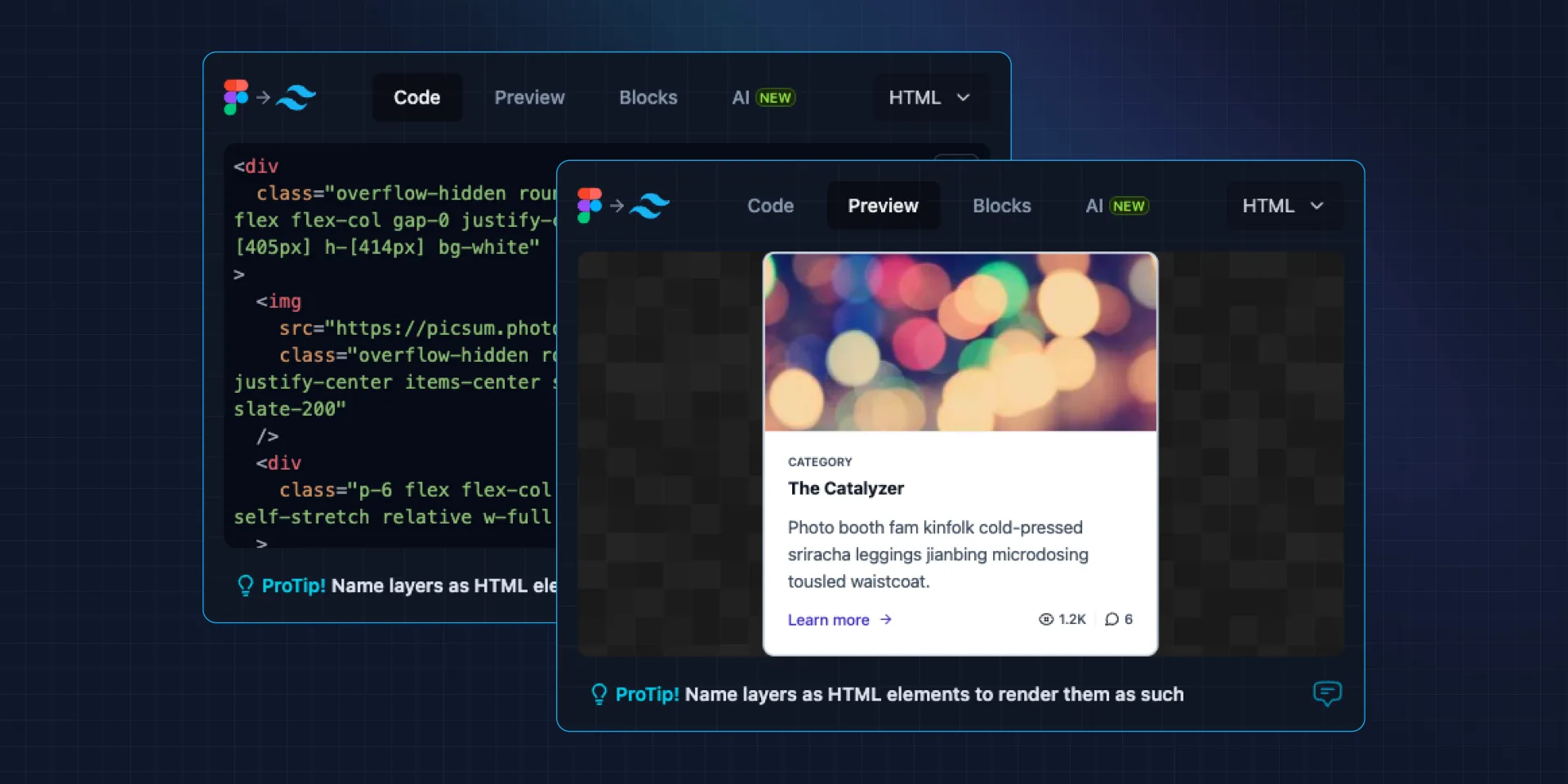Switch to the Blocks tab
1568x784 pixels.
1001,206
